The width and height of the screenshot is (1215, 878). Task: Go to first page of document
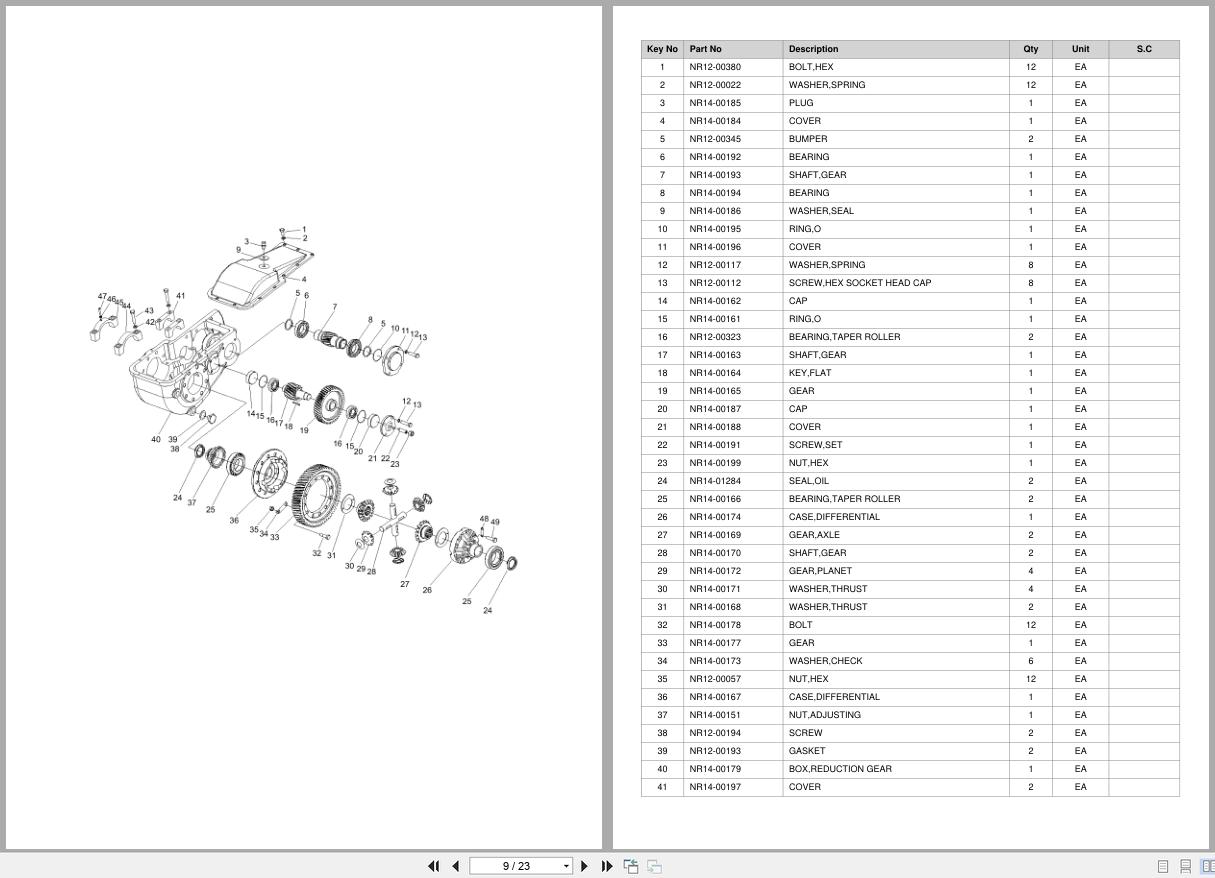point(434,866)
